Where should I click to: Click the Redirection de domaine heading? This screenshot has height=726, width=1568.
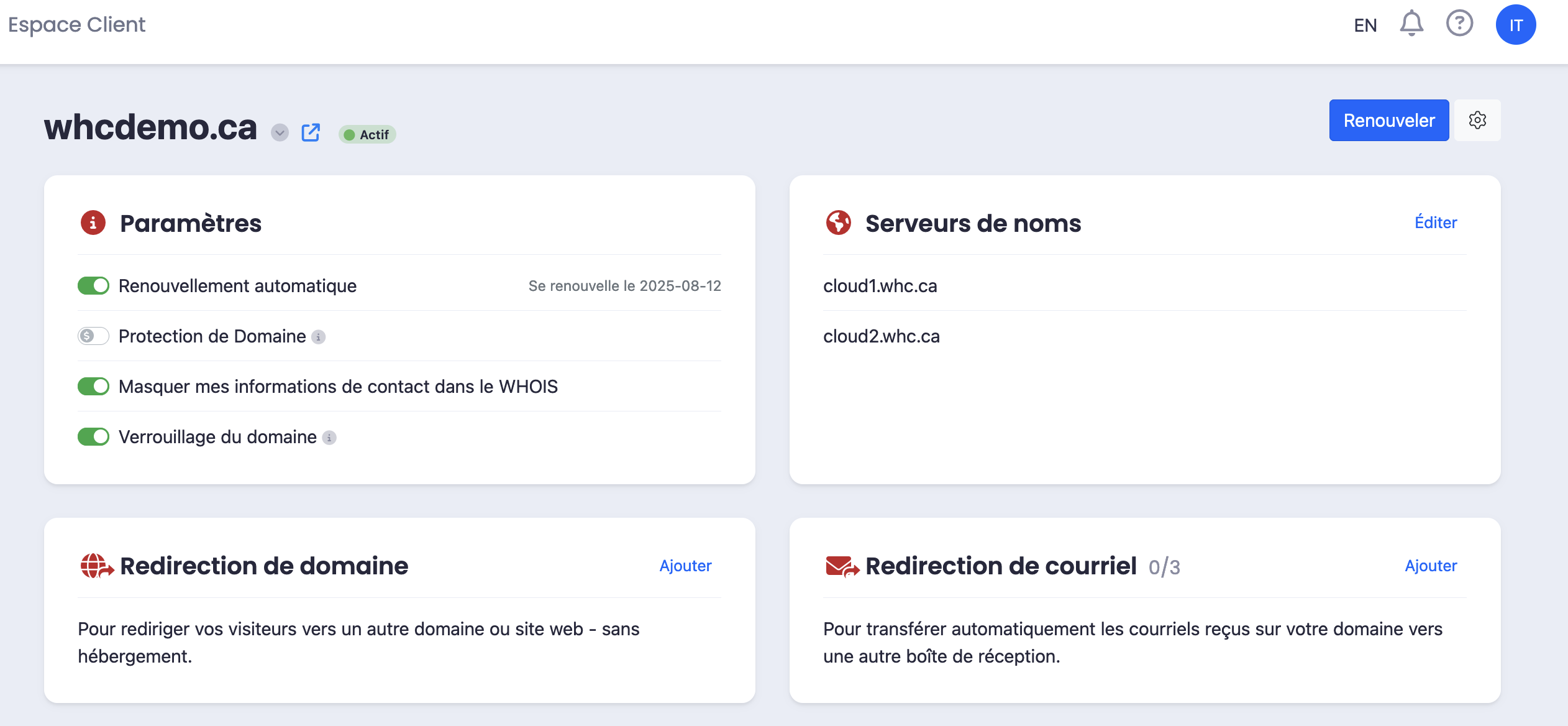[264, 566]
